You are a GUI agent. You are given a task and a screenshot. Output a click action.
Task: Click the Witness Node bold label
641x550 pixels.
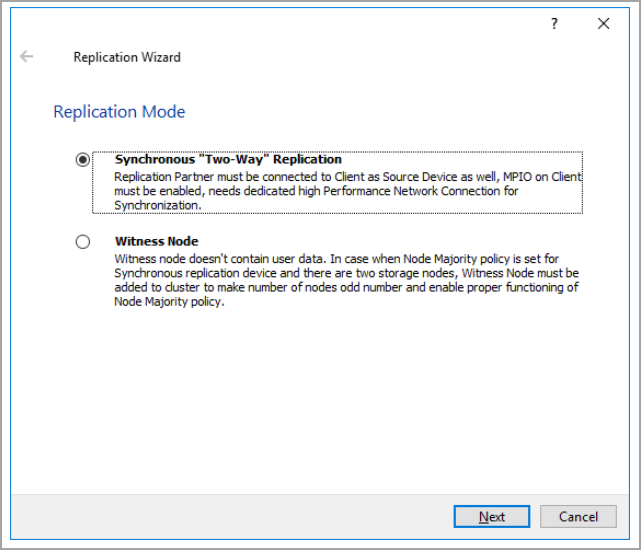pyautogui.click(x=156, y=242)
